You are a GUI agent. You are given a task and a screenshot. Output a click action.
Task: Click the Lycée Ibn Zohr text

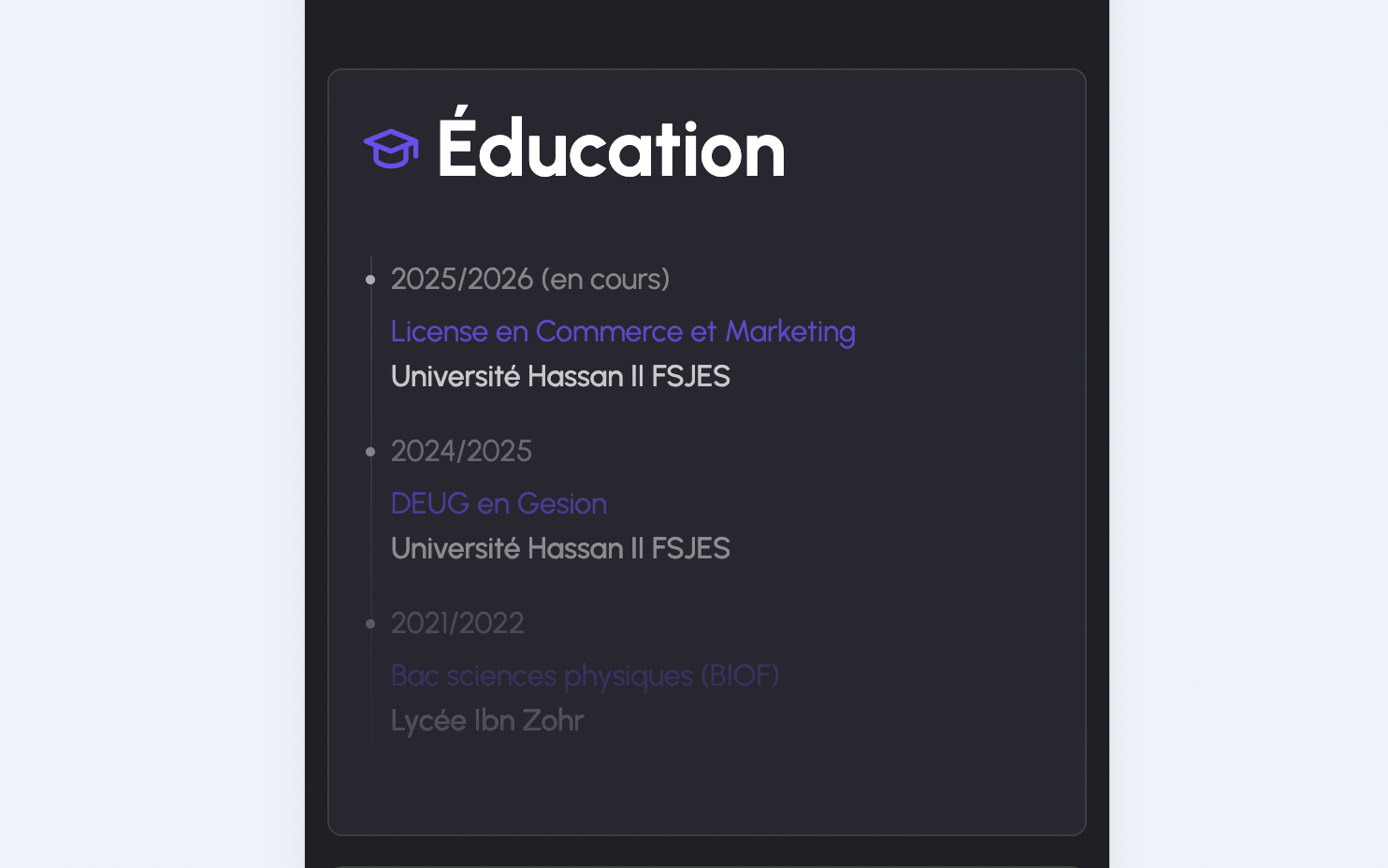coord(487,720)
